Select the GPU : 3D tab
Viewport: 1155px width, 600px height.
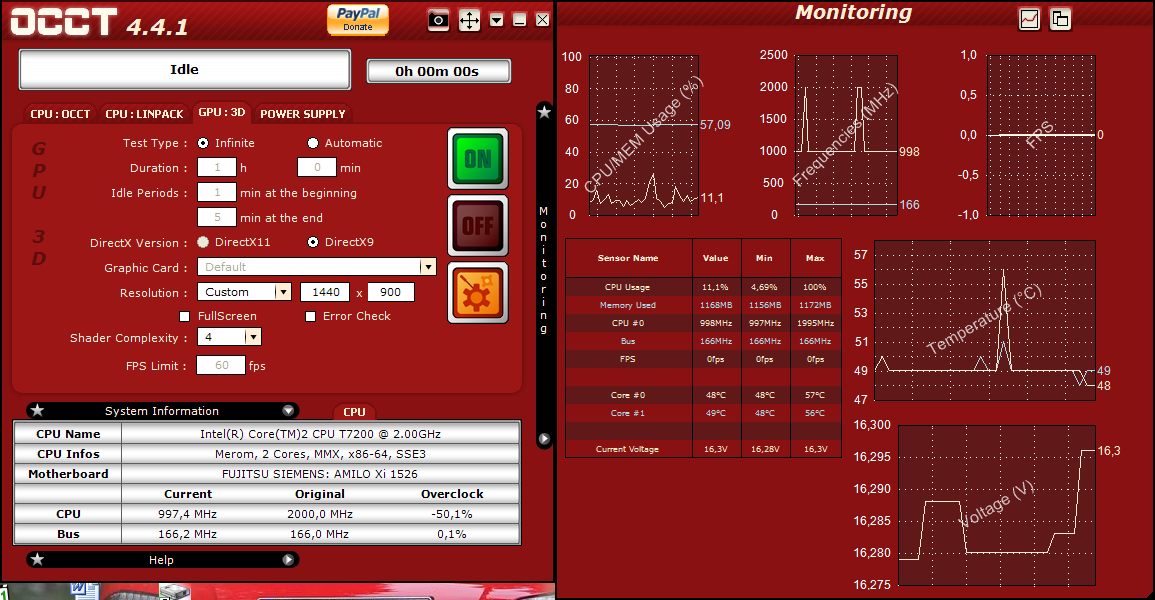pyautogui.click(x=222, y=113)
